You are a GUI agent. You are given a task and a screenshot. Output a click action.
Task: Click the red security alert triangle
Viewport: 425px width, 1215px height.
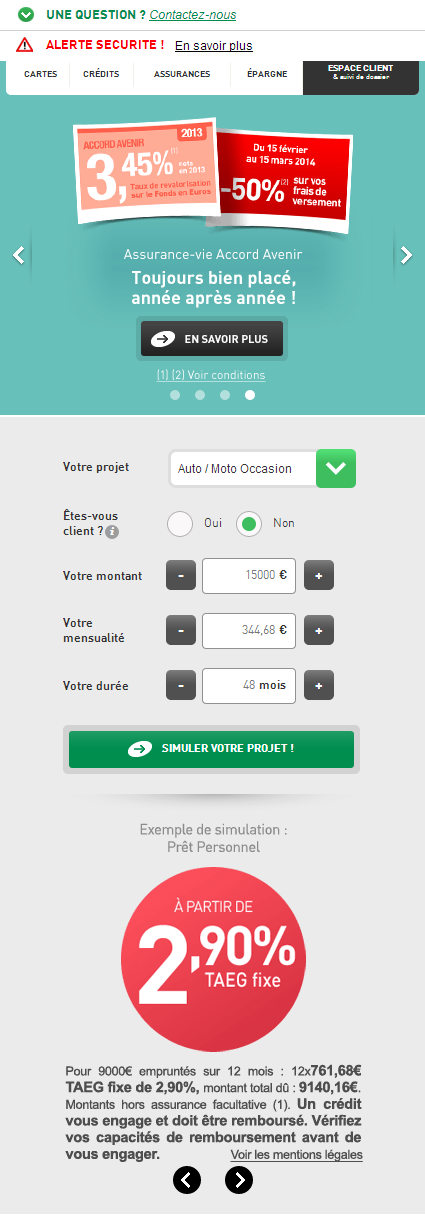click(25, 45)
